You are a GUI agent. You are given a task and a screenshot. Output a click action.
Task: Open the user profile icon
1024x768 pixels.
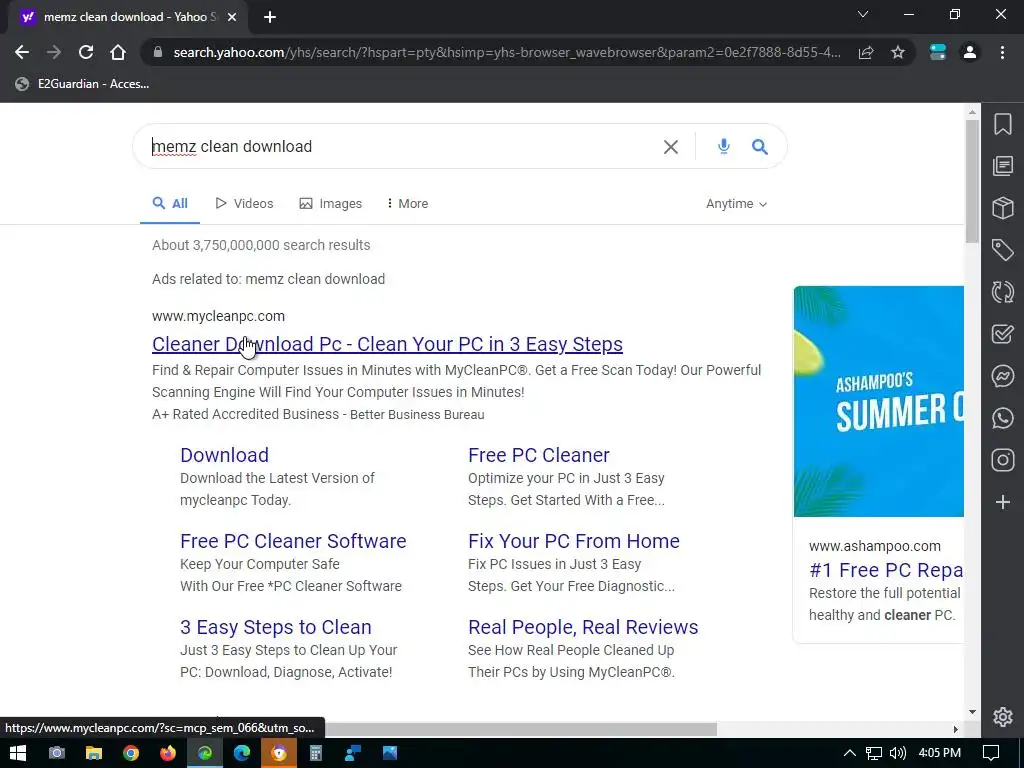point(970,52)
